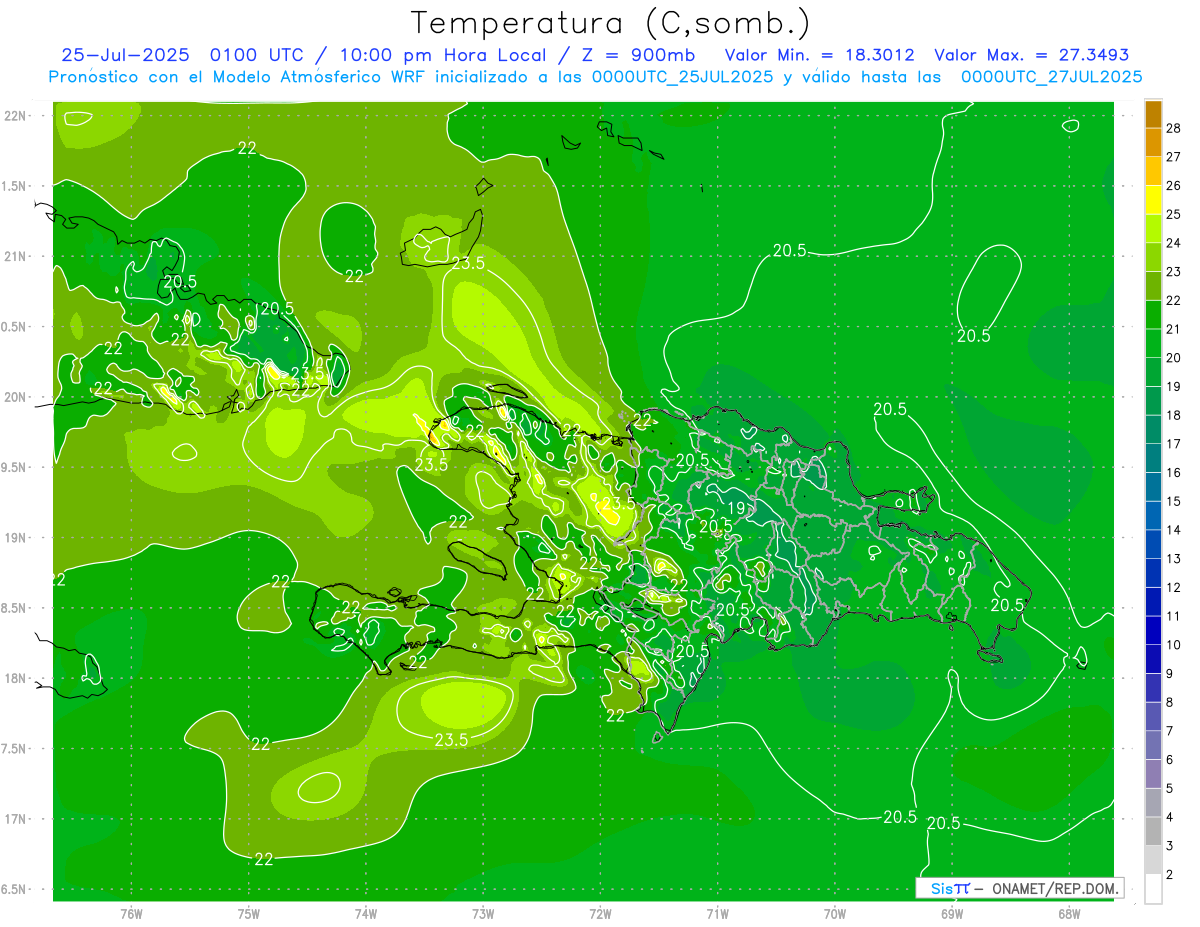1200x927 pixels.
Task: Select the date text "25-Jul-2025"
Action: point(127,55)
